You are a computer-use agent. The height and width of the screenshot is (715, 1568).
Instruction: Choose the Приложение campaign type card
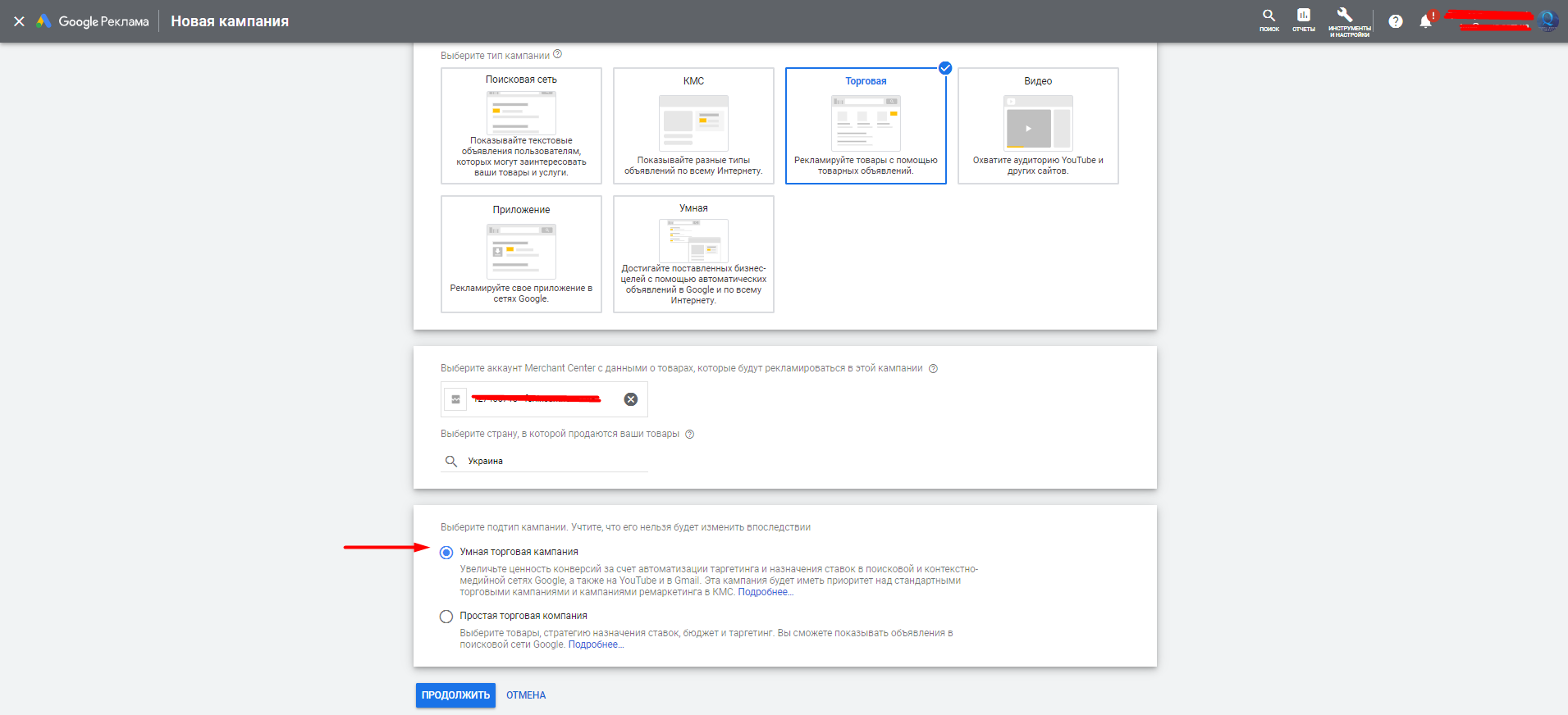coord(521,253)
